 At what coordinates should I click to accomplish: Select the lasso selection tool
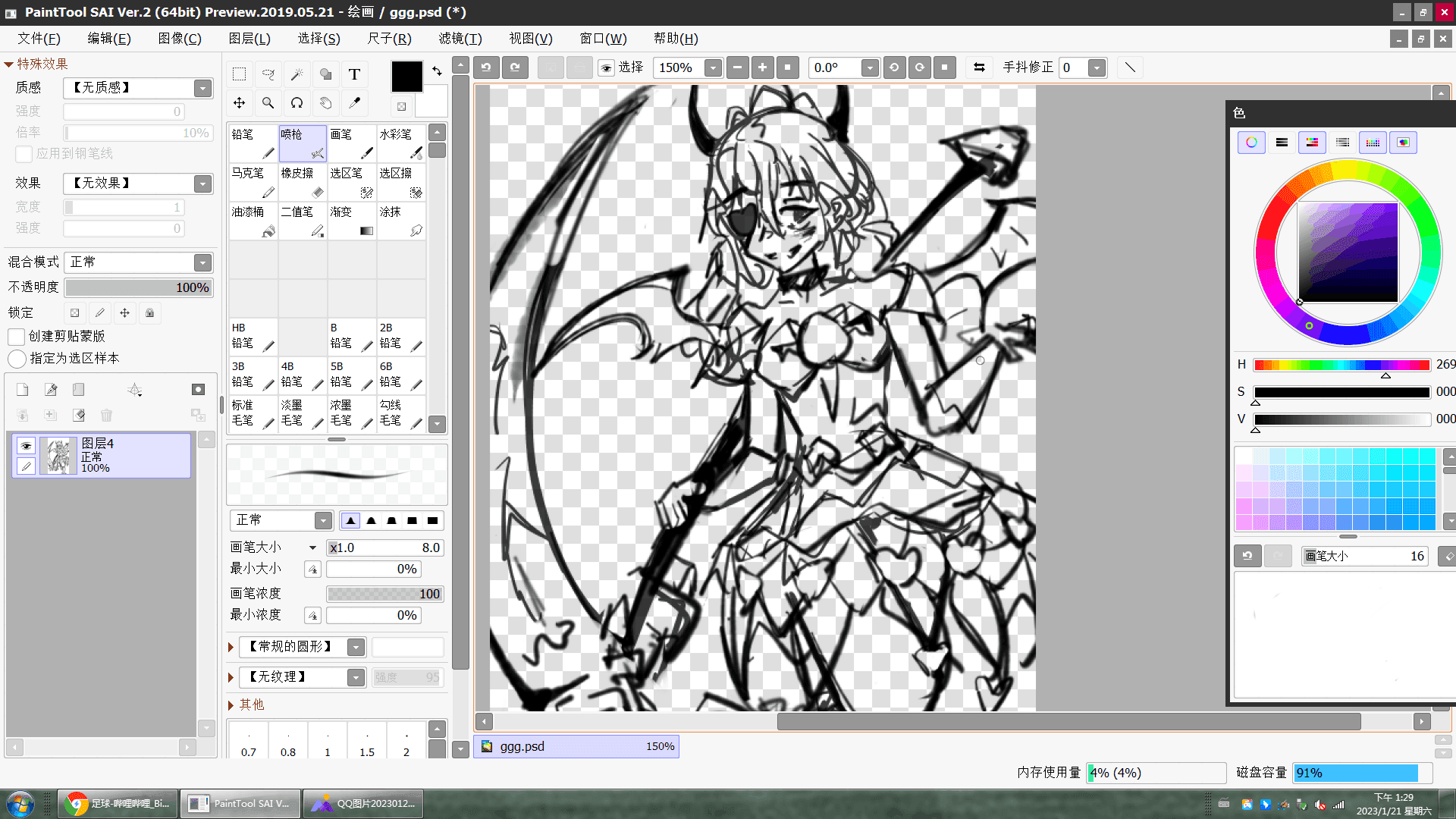click(268, 74)
